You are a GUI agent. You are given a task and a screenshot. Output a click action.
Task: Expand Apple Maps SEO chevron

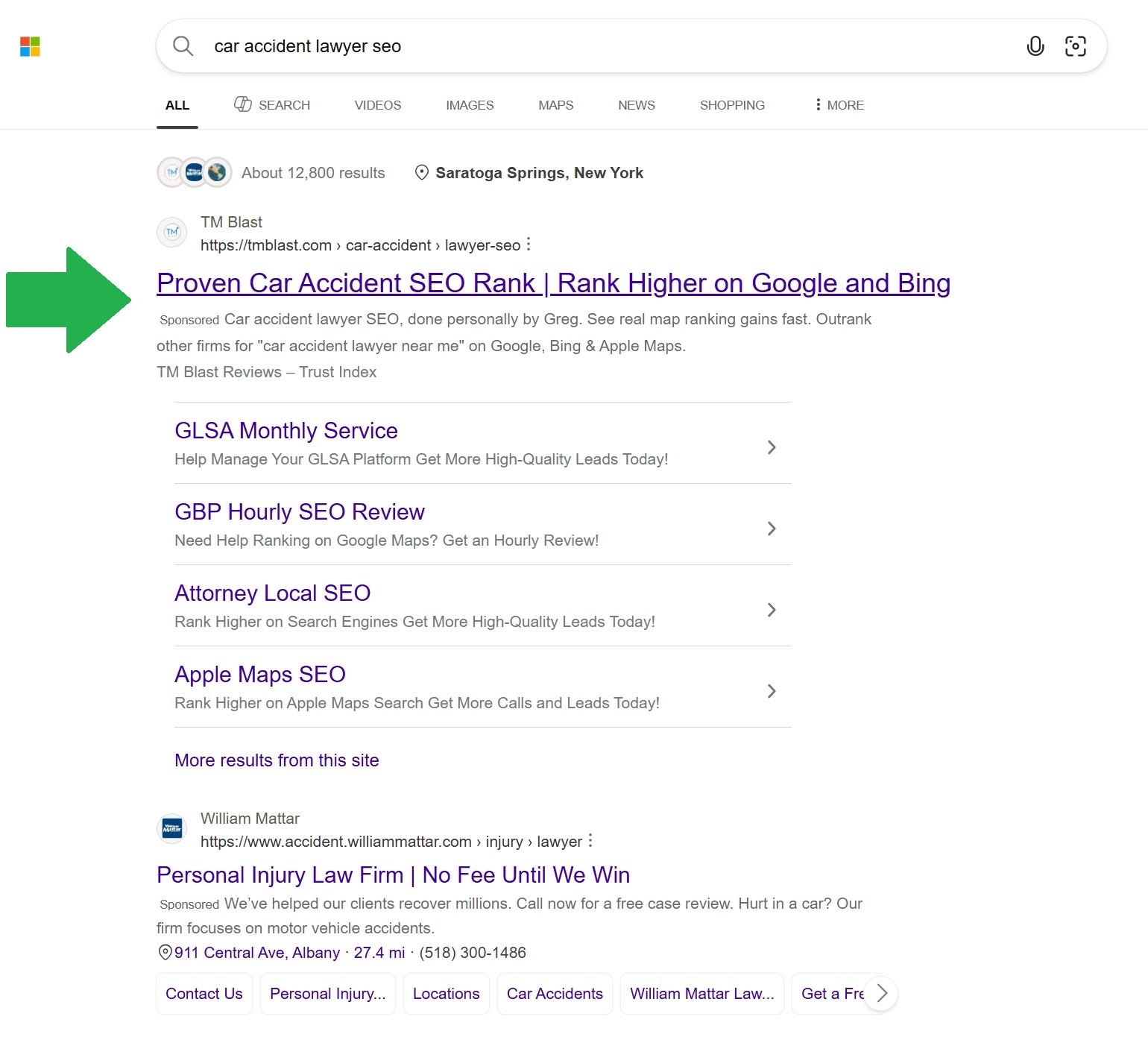772,691
